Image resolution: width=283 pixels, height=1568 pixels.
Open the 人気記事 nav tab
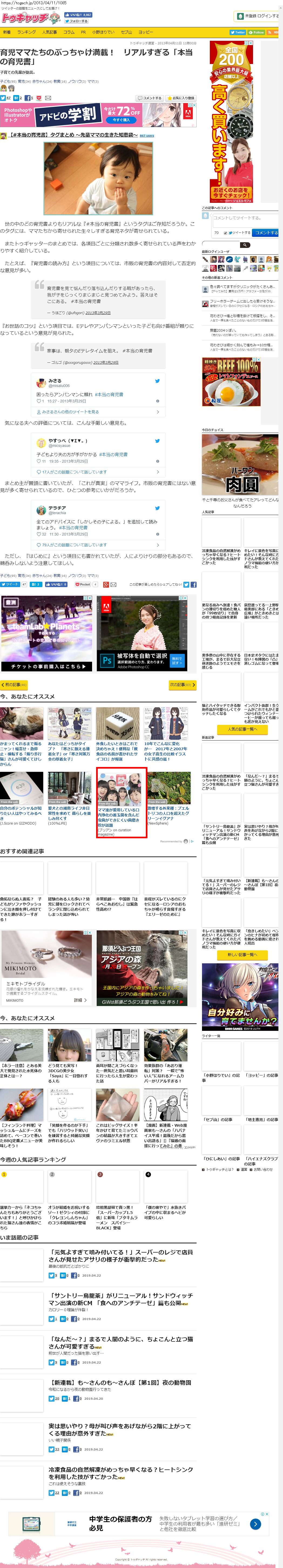coord(49,32)
